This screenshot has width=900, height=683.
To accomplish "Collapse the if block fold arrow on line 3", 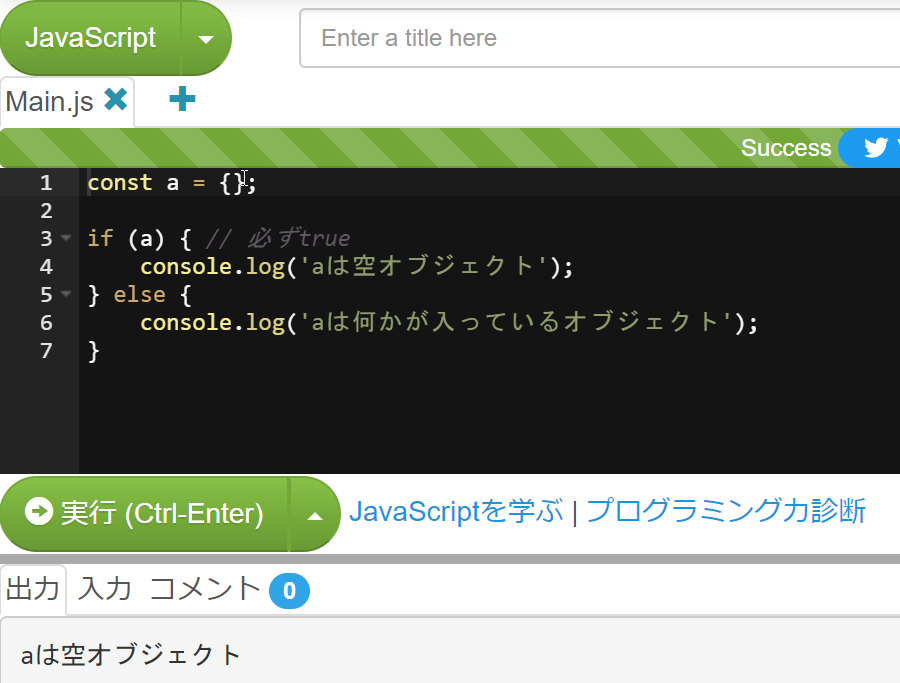I will tap(66, 238).
